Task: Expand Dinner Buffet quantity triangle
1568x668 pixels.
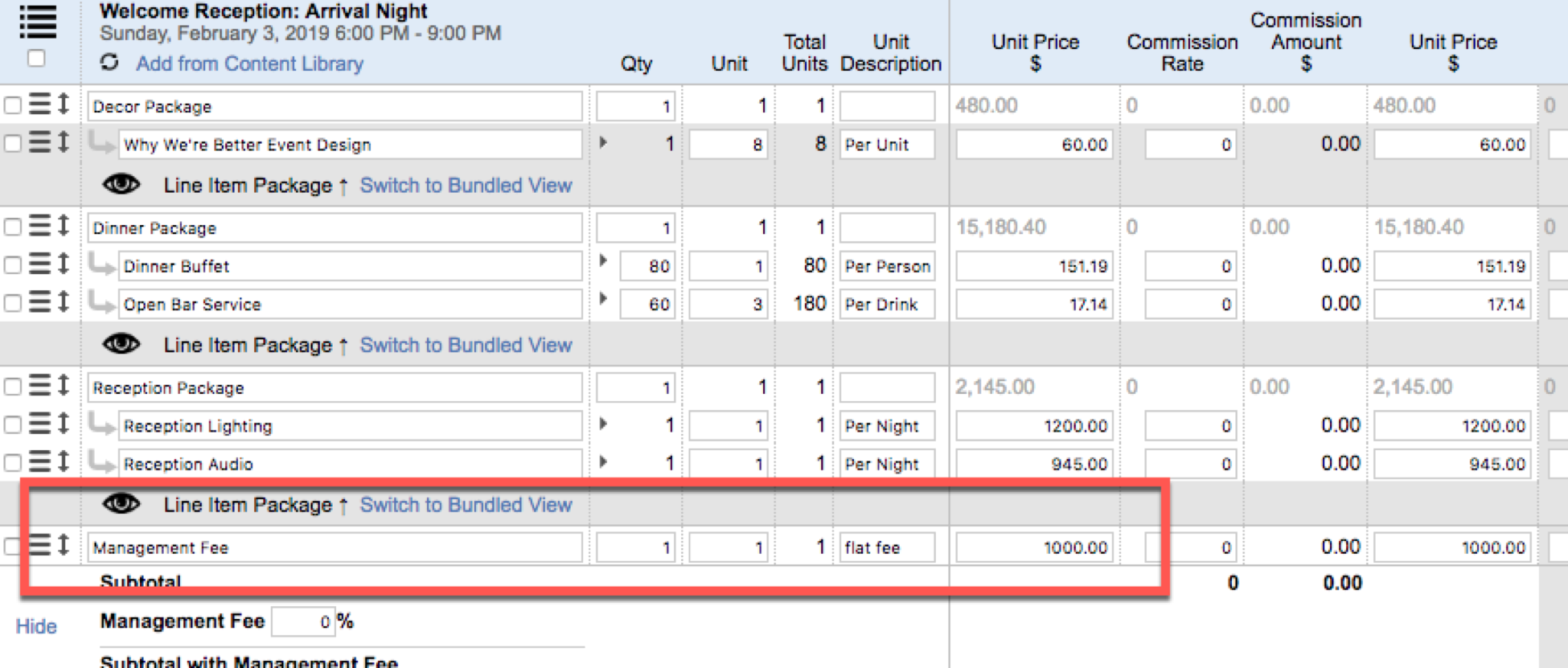Action: click(603, 260)
